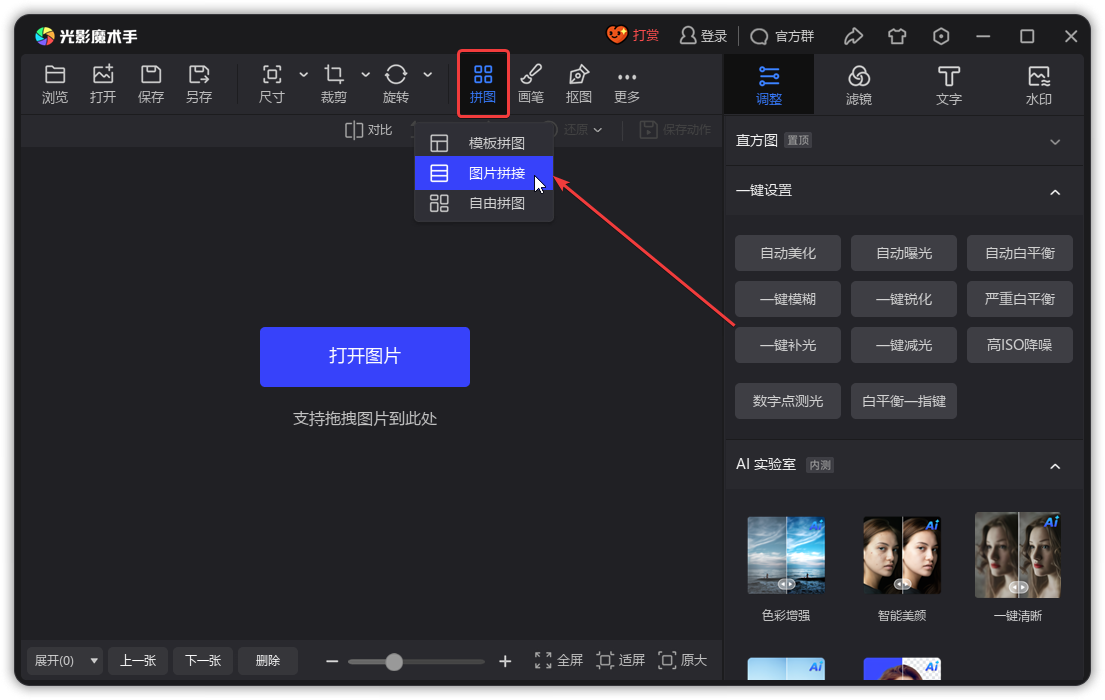Open the 尺寸 resize tool

click(271, 84)
